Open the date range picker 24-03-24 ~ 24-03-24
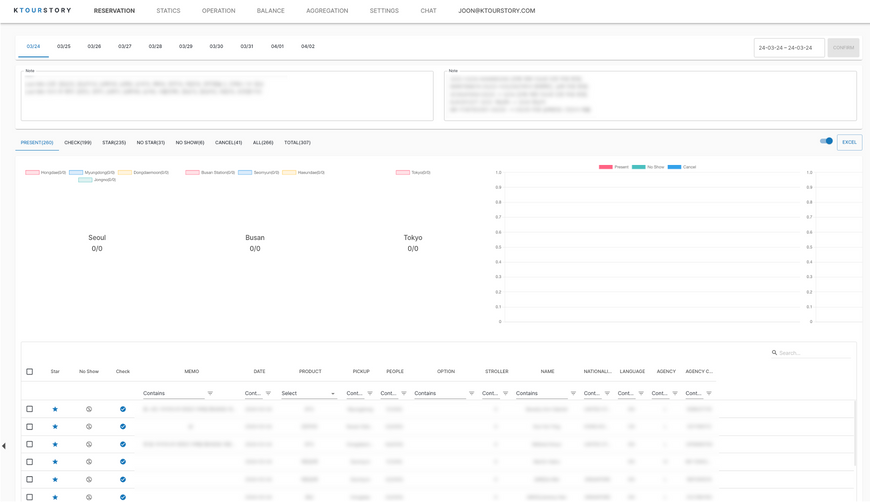Image resolution: width=870 pixels, height=502 pixels. point(788,47)
